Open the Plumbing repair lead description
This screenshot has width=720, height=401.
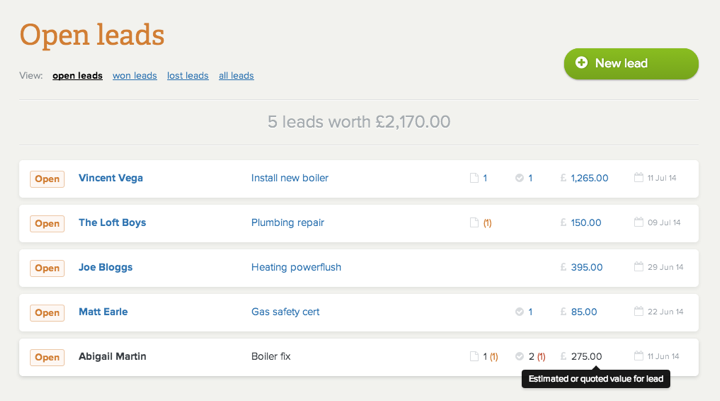click(x=287, y=222)
